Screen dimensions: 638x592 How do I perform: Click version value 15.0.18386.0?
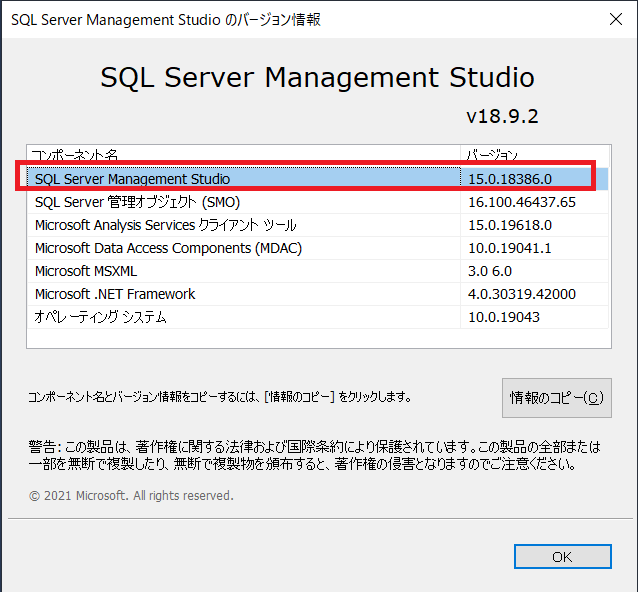pos(510,179)
